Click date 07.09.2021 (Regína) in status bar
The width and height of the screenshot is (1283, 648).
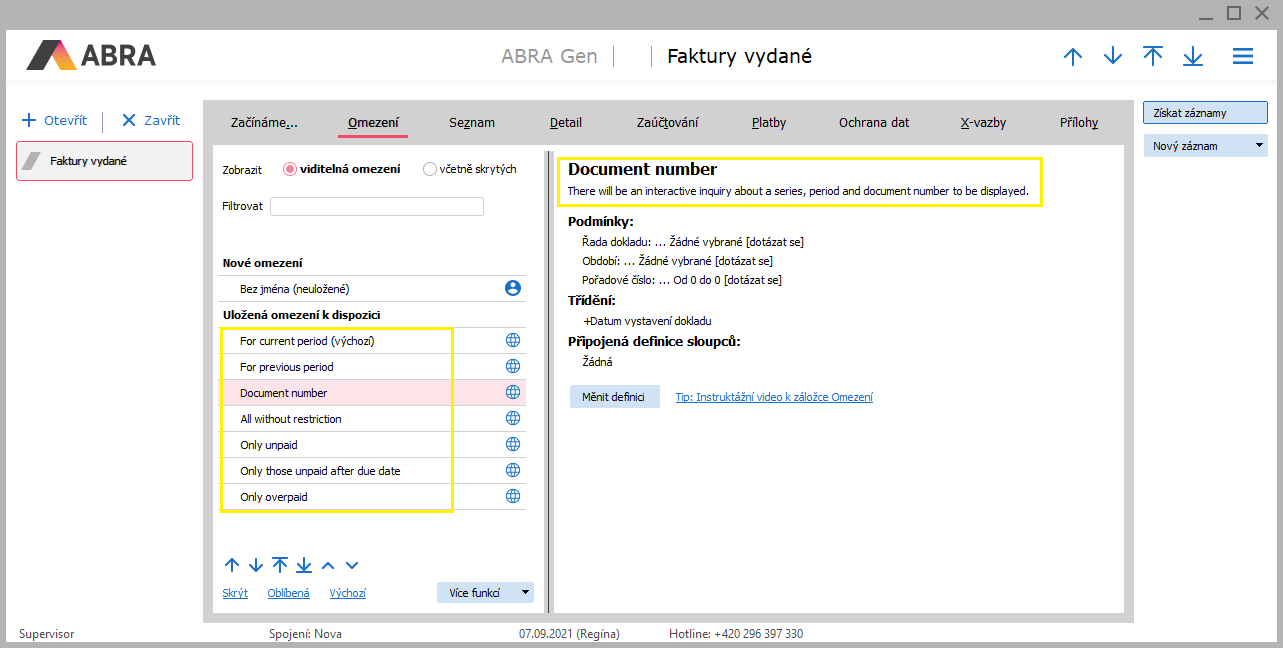coord(569,634)
